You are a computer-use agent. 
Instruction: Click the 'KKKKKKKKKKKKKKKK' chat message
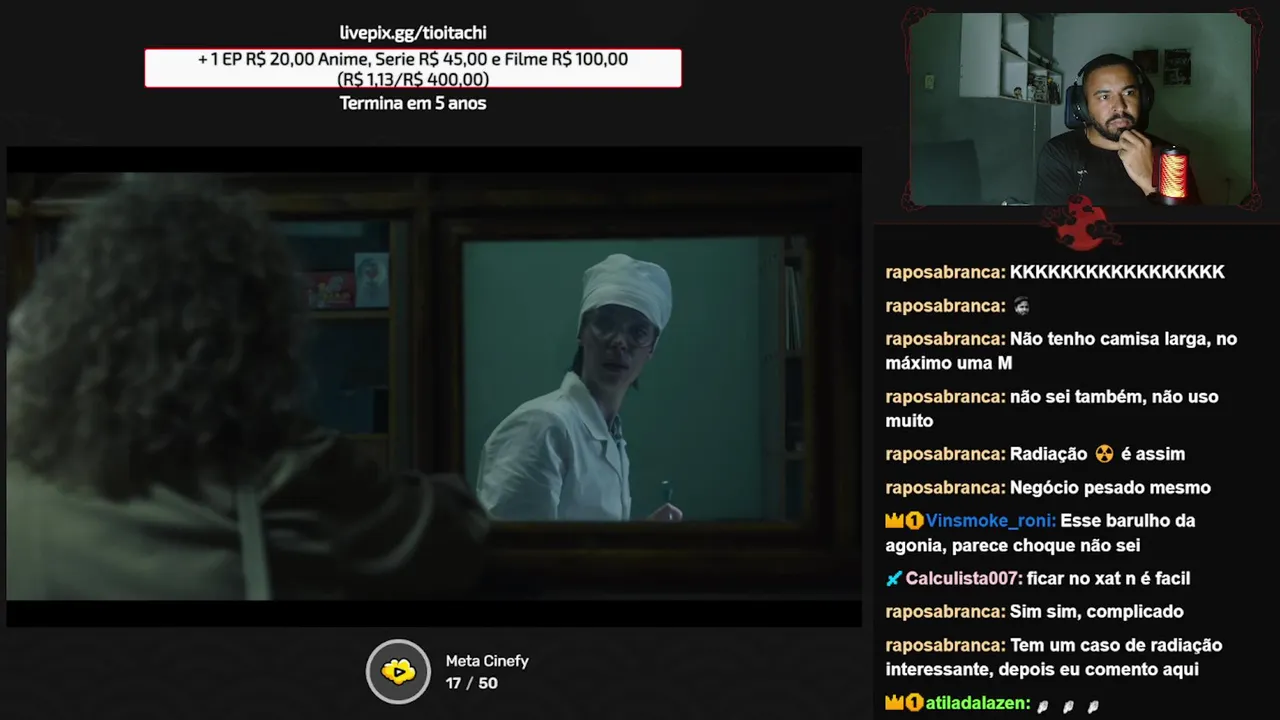(1117, 272)
